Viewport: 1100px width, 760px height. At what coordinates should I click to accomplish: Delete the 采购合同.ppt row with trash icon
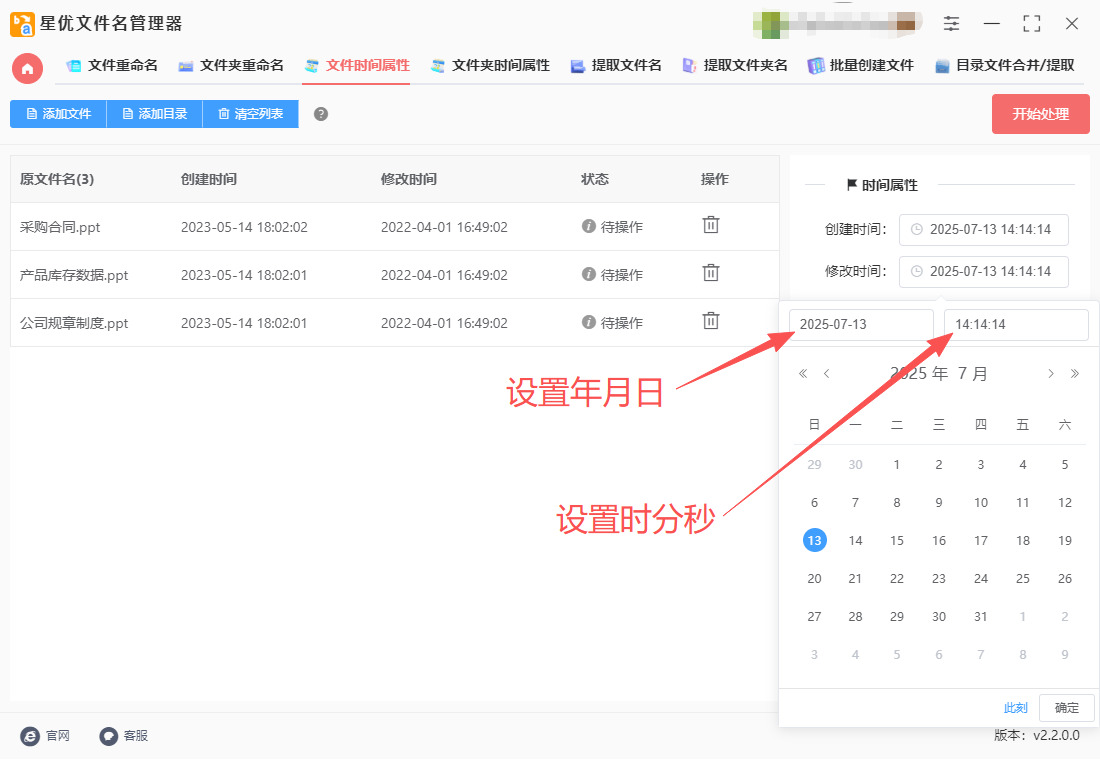(710, 226)
